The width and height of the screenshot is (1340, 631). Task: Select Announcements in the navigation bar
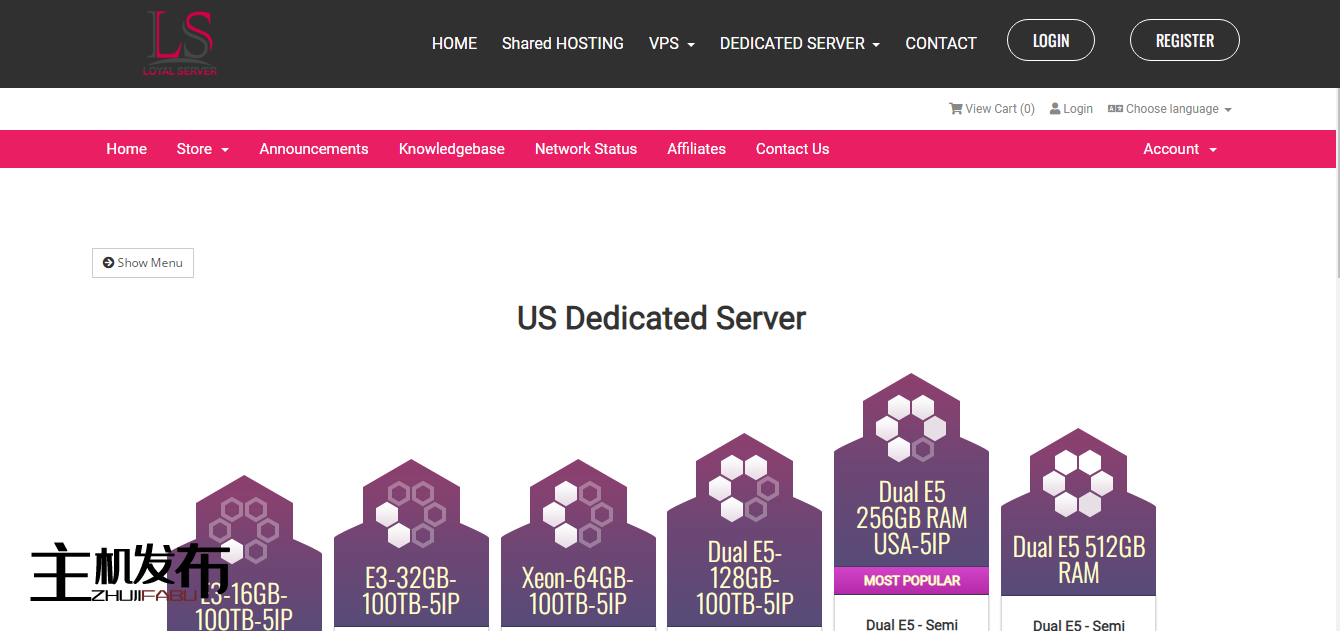pyautogui.click(x=314, y=148)
